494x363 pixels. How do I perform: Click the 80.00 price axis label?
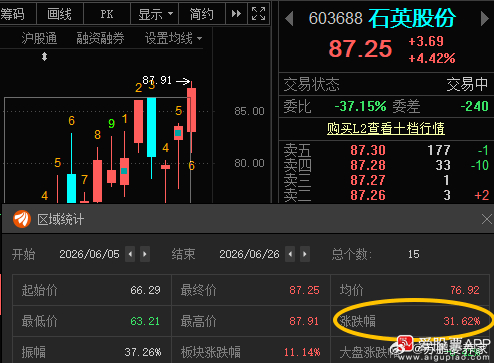click(249, 163)
